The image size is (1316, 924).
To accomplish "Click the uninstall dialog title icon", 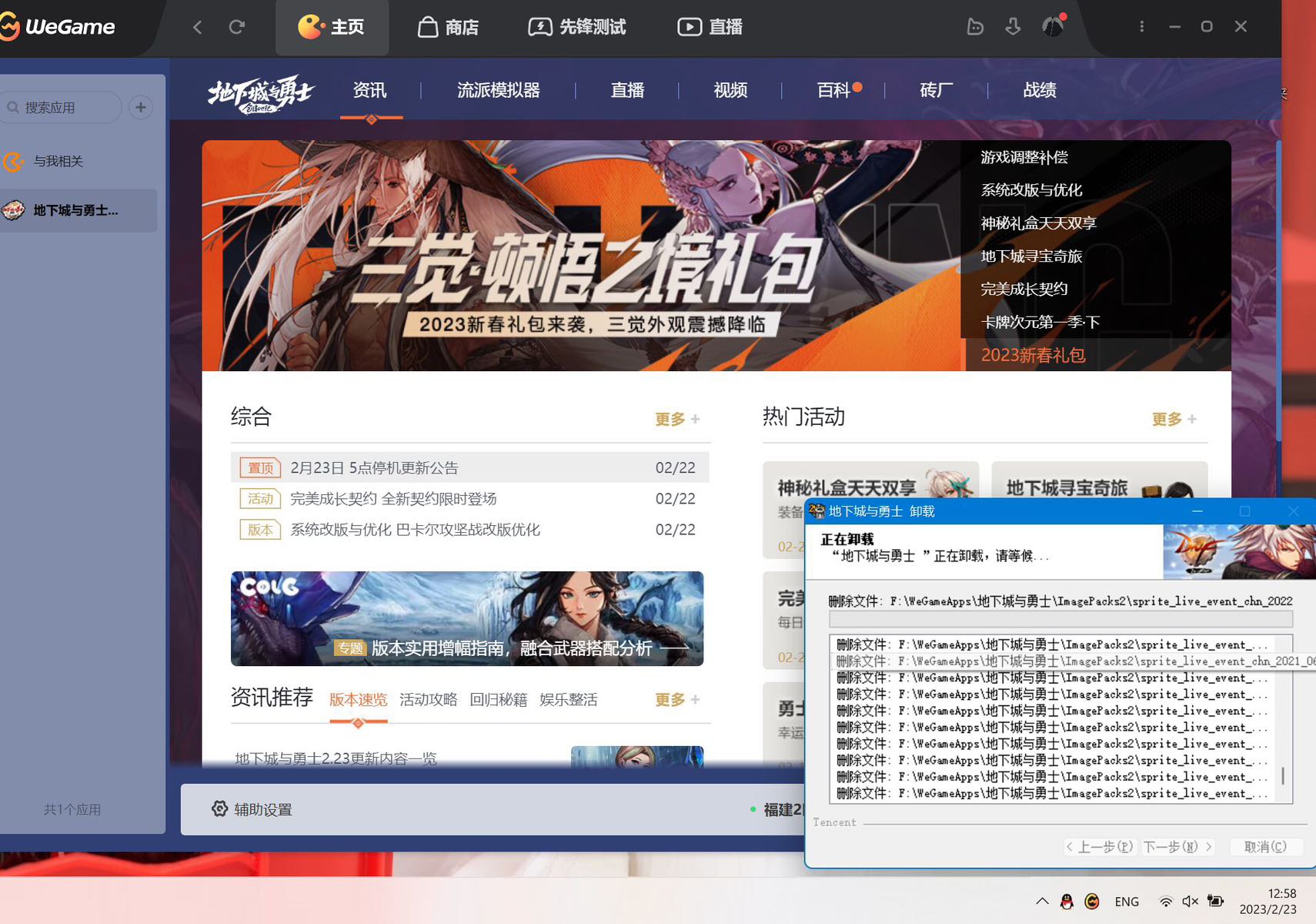I will click(x=817, y=511).
